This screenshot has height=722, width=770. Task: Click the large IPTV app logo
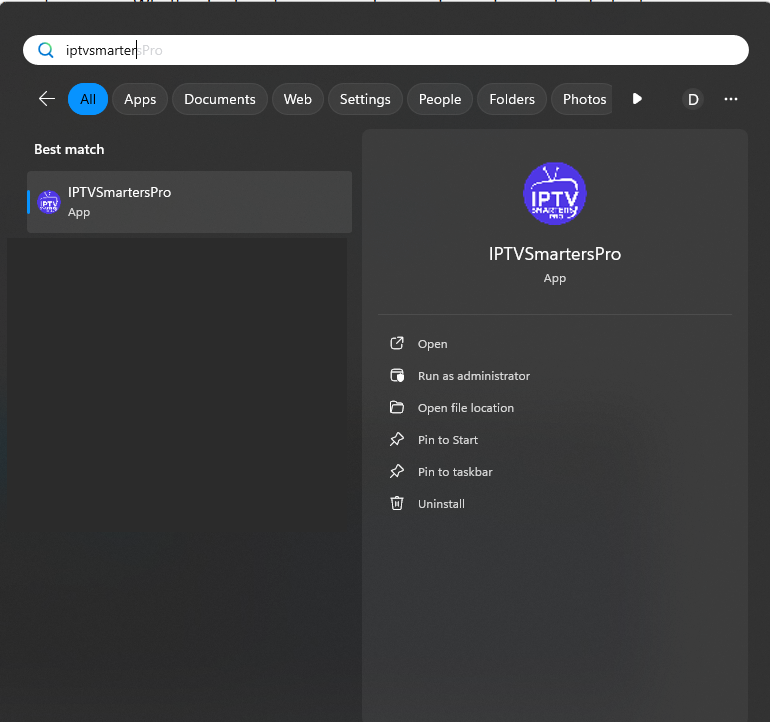coord(555,193)
